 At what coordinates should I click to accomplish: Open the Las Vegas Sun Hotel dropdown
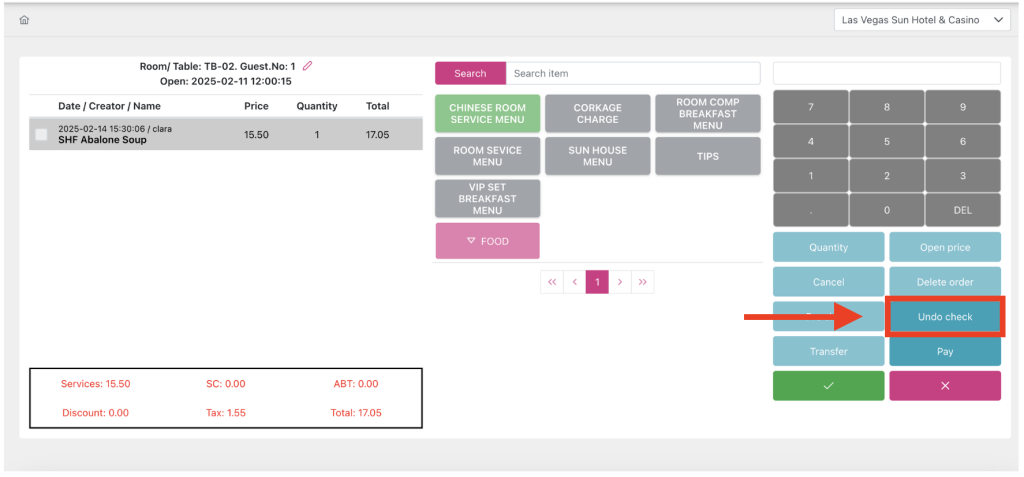922,20
